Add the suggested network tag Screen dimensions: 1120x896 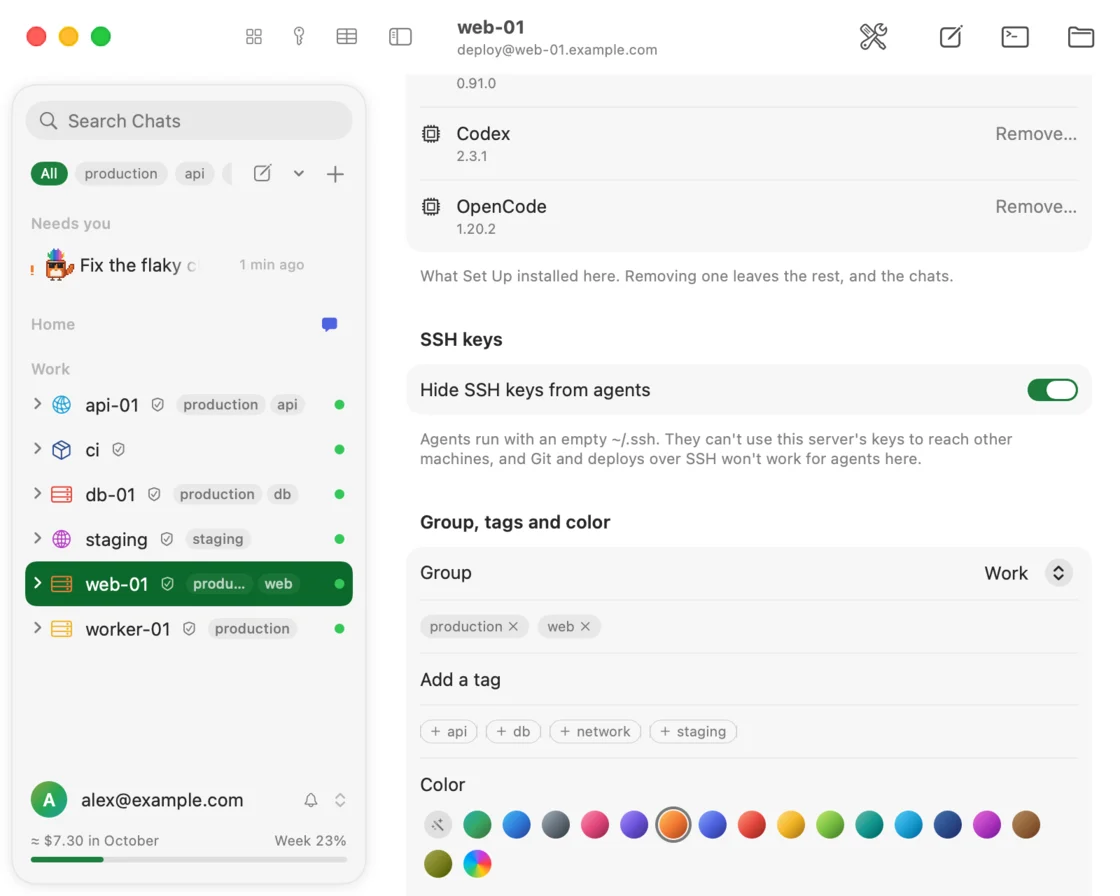point(595,732)
